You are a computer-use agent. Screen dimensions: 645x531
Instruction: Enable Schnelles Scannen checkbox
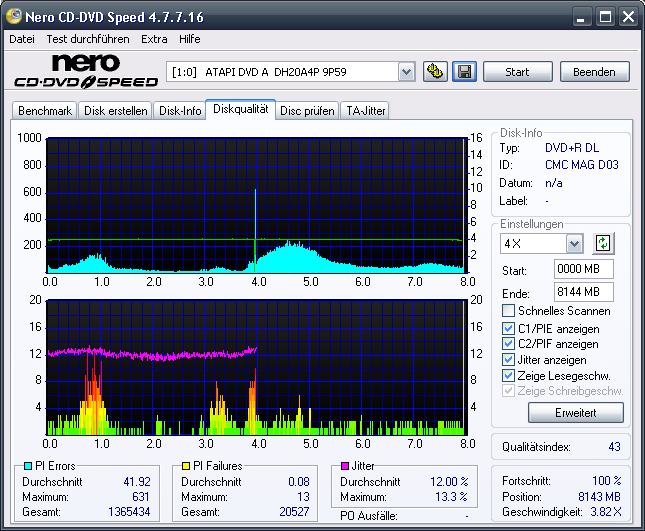(x=508, y=311)
